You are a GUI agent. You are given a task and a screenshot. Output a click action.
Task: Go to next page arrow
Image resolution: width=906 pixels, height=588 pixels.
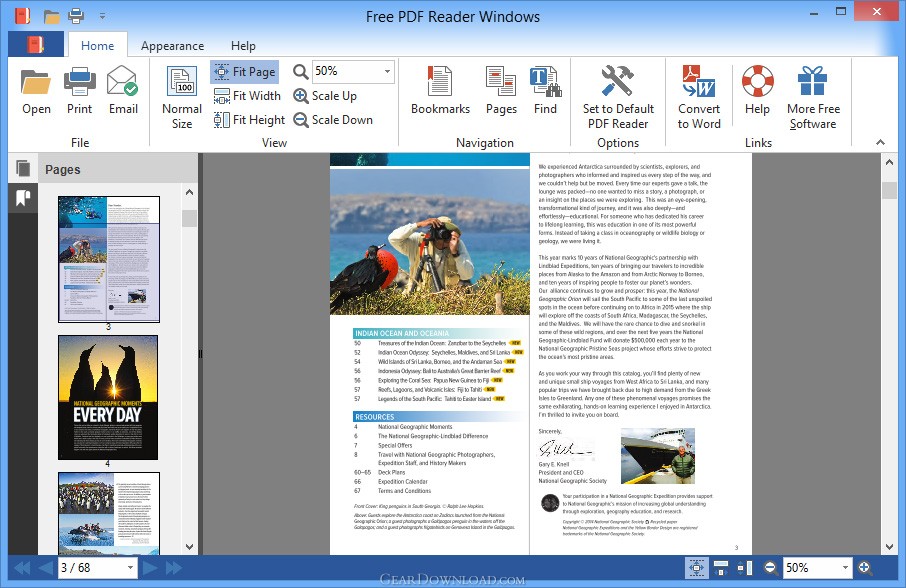(150, 568)
